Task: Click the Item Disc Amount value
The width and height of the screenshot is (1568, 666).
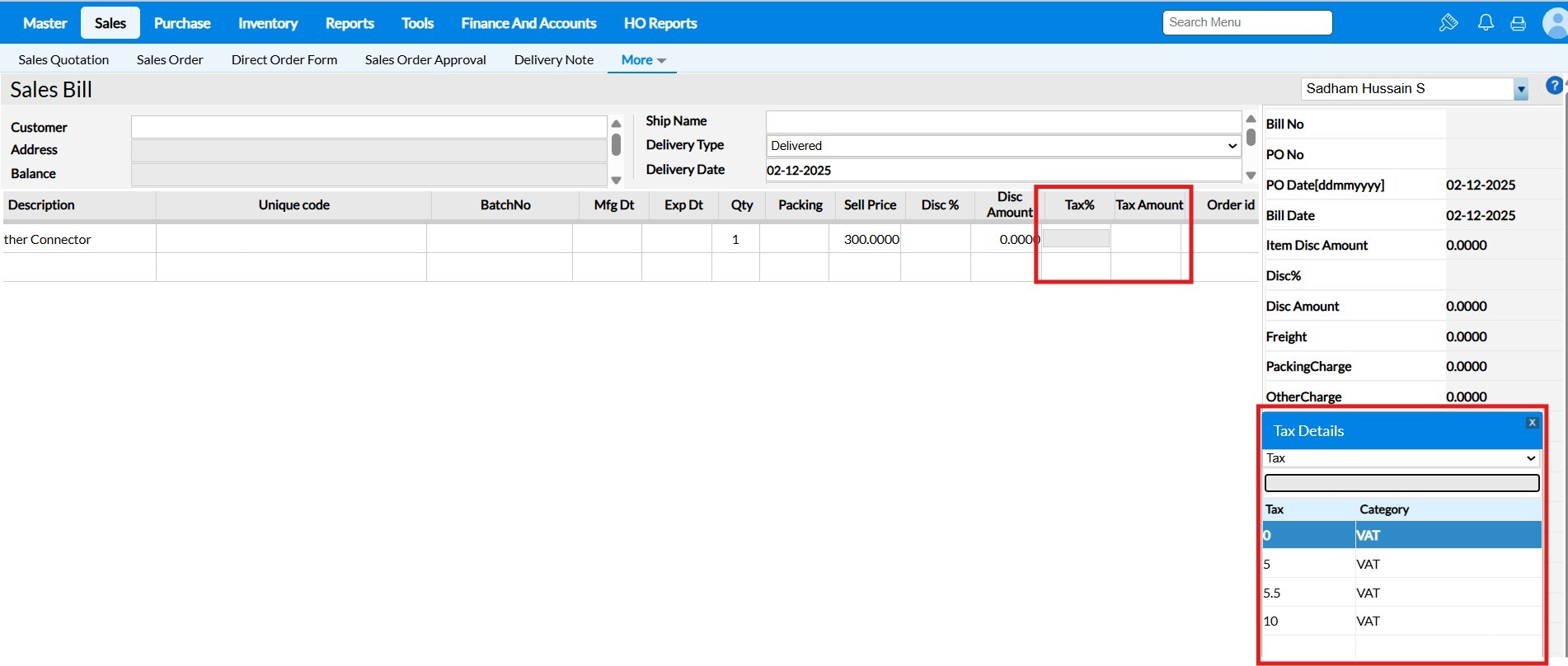Action: [x=1467, y=245]
